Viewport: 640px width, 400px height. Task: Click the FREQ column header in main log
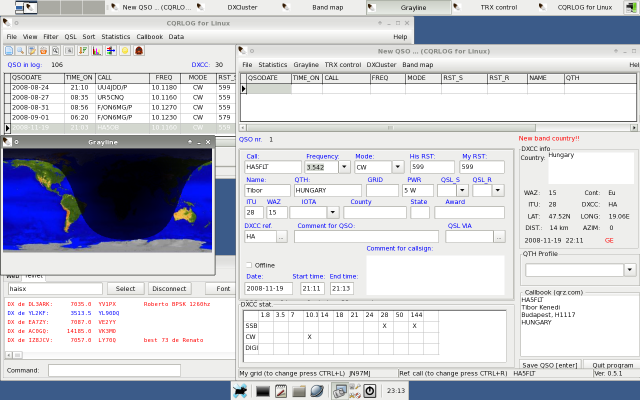point(164,78)
